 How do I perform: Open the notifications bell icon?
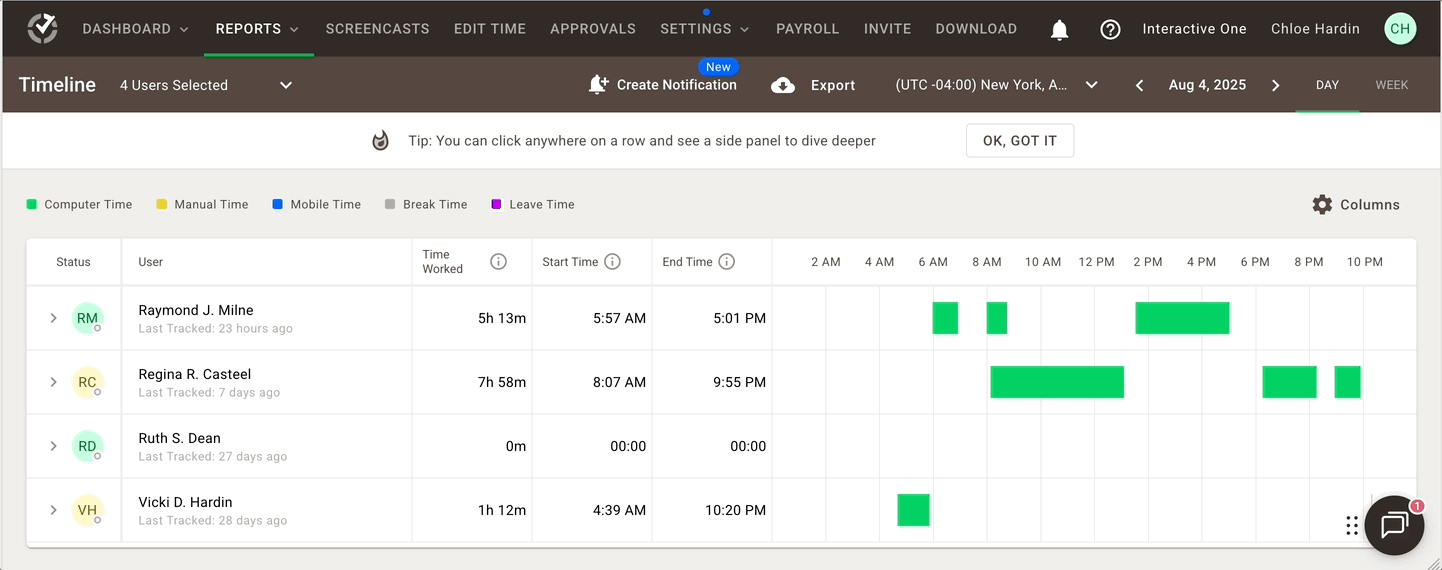point(1060,30)
